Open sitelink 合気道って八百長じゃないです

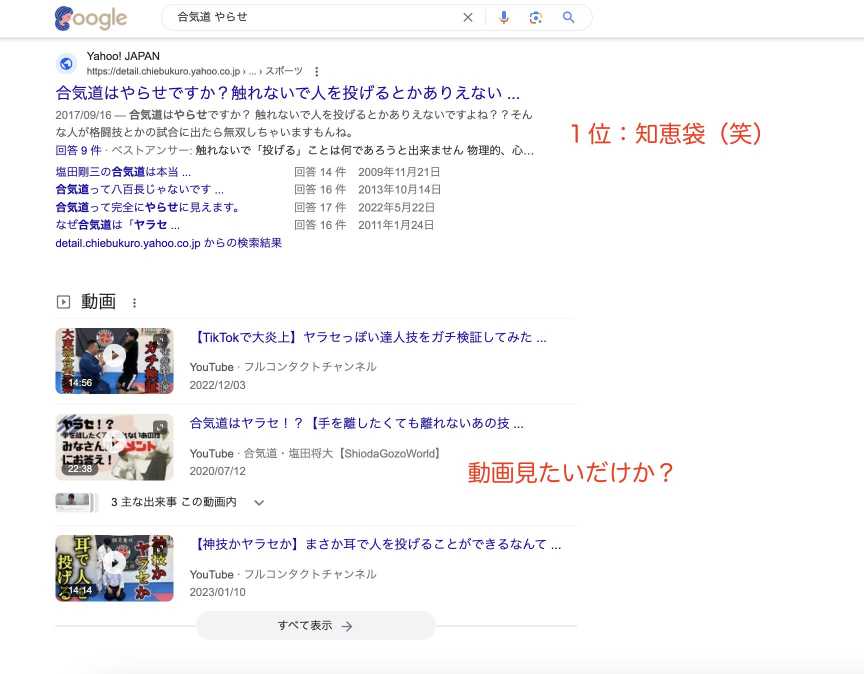tap(140, 190)
